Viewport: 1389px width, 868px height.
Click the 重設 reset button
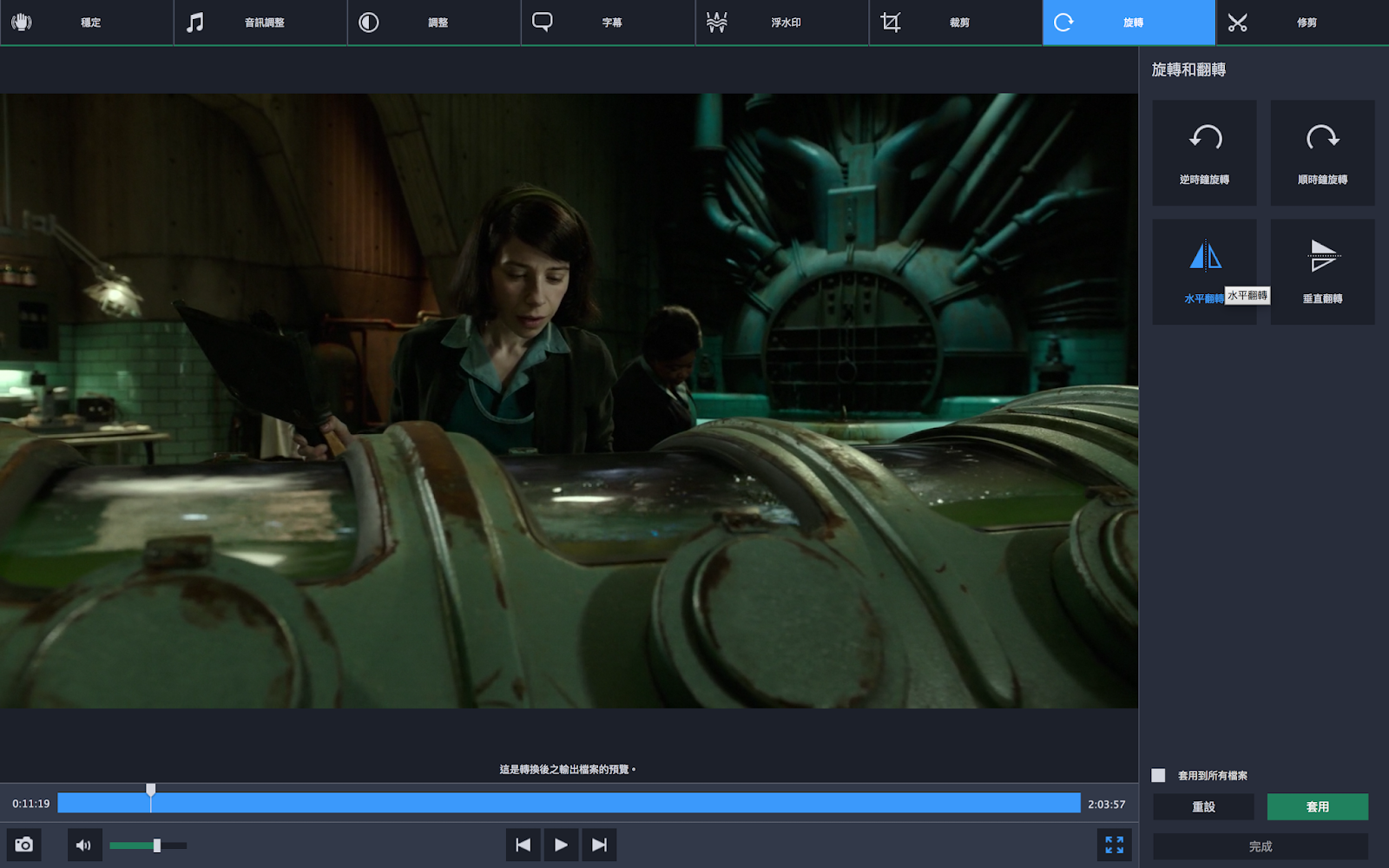[x=1203, y=806]
